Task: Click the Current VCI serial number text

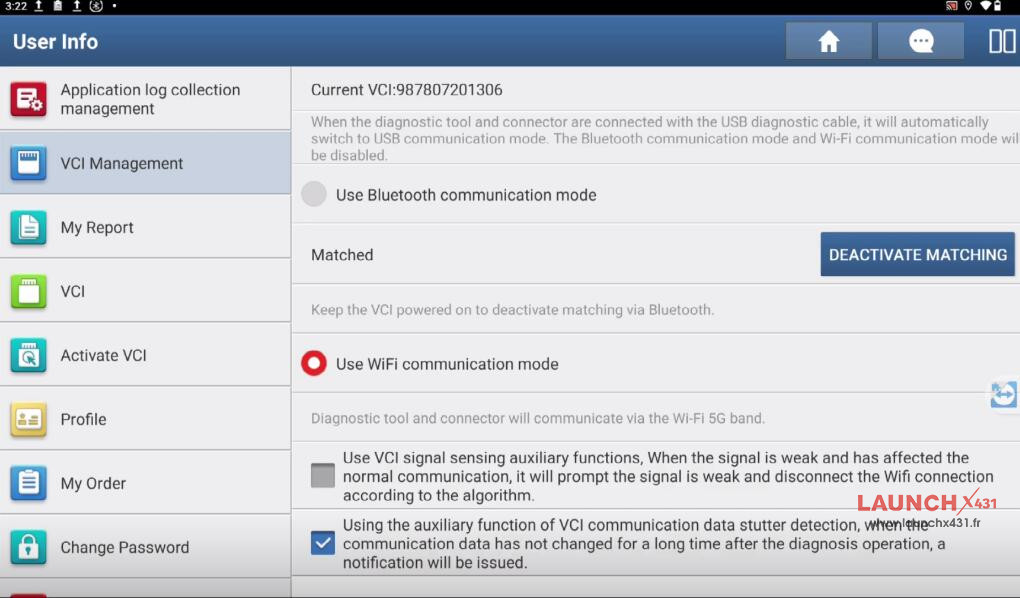Action: pos(406,90)
